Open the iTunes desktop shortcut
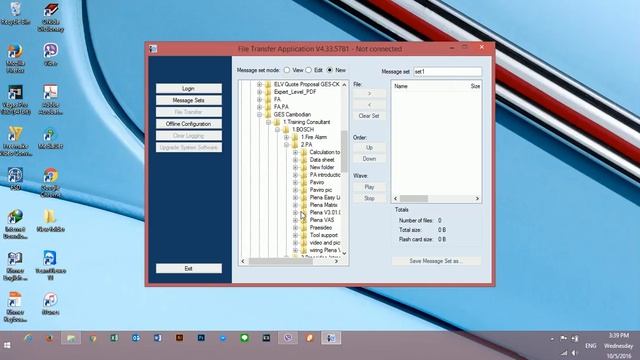The width and height of the screenshot is (640, 360). click(x=50, y=304)
